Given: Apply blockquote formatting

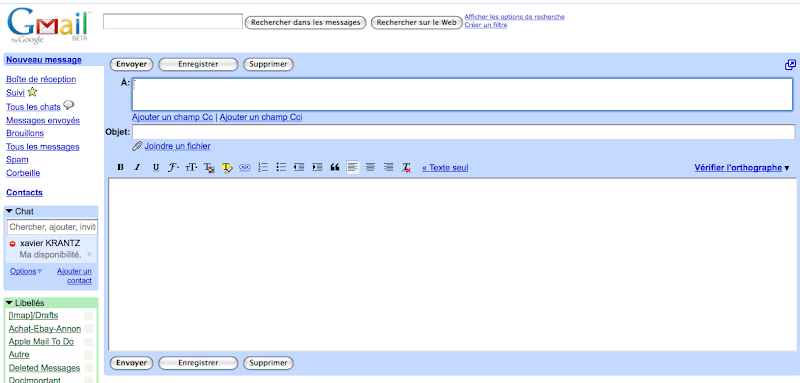Looking at the screenshot, I should (x=335, y=167).
